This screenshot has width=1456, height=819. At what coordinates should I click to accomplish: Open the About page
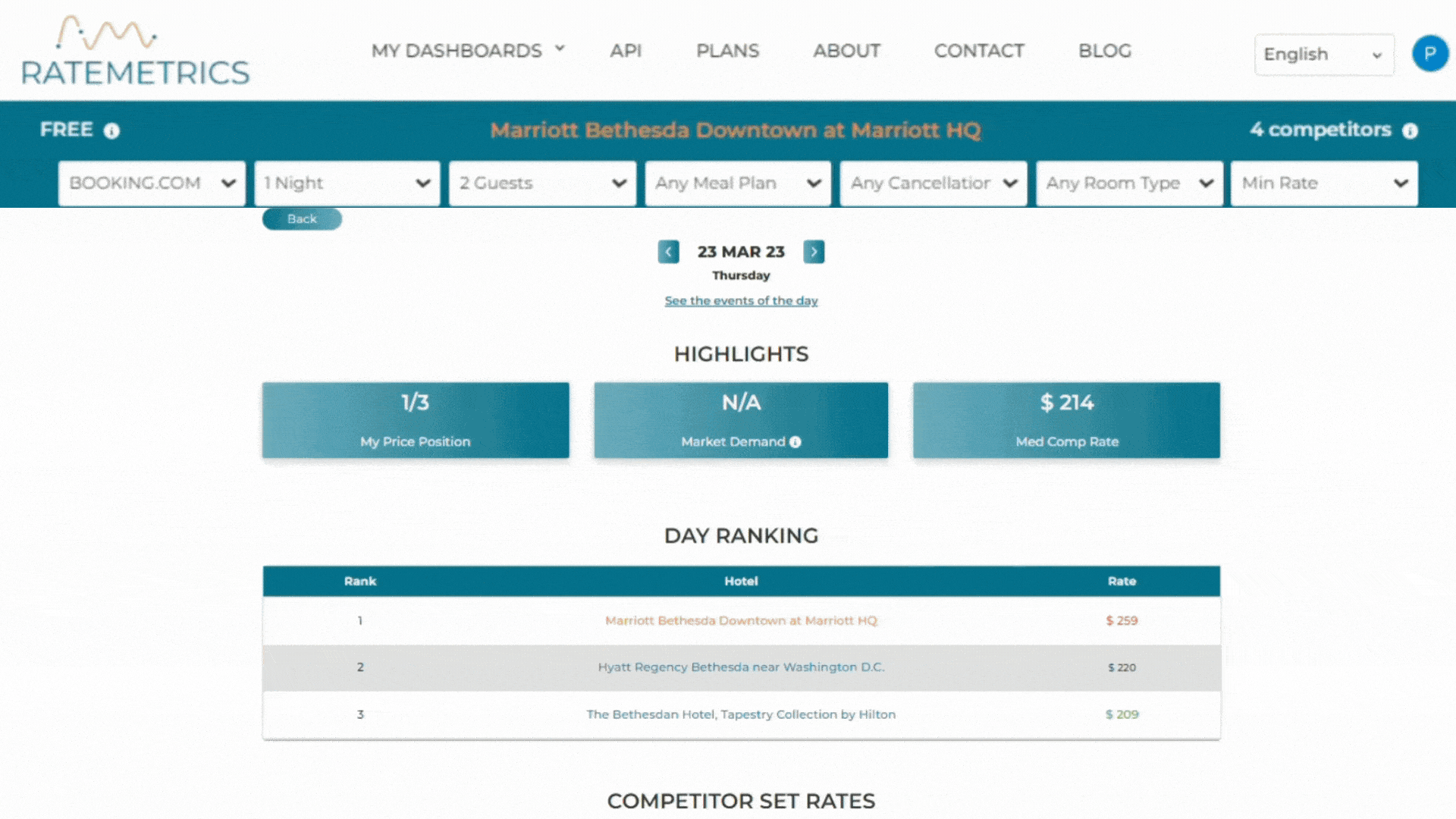point(846,51)
